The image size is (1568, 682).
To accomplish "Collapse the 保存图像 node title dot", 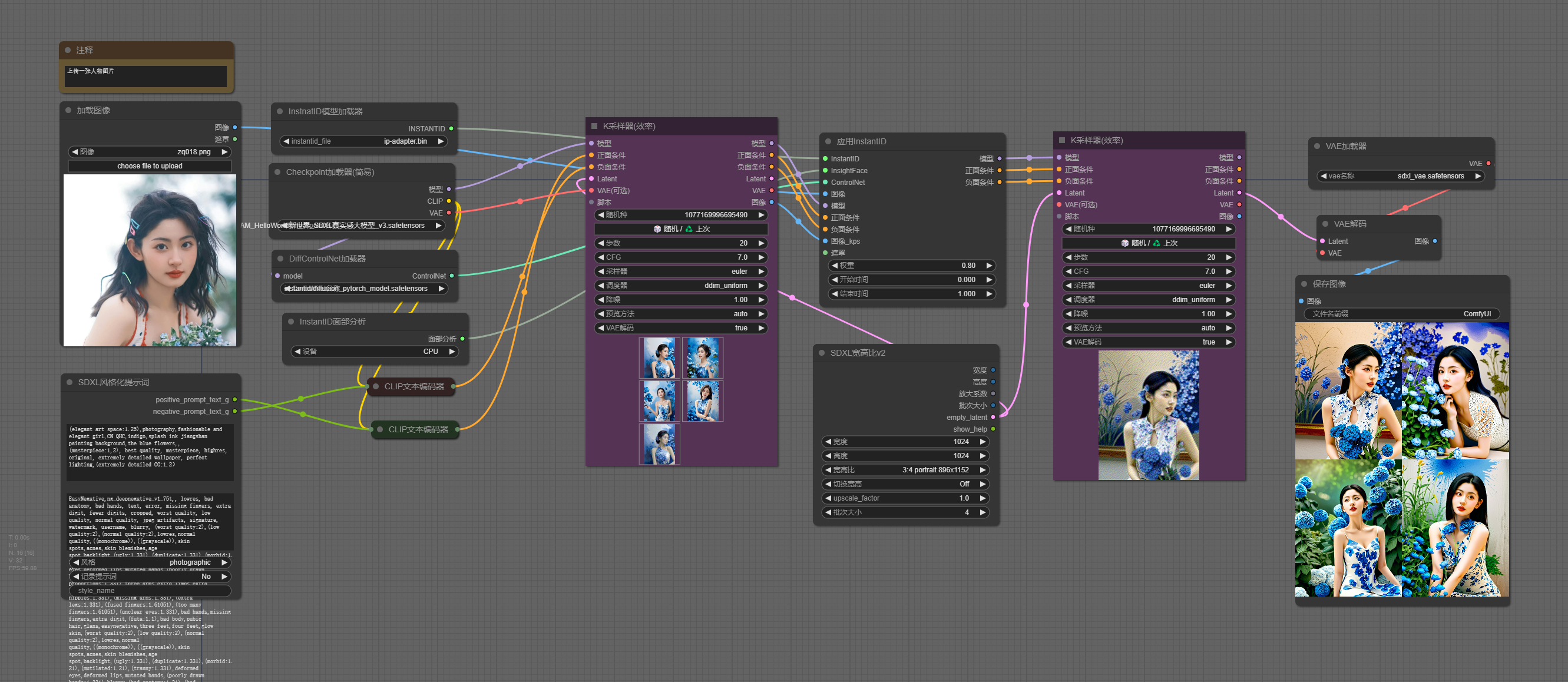I will [1304, 284].
